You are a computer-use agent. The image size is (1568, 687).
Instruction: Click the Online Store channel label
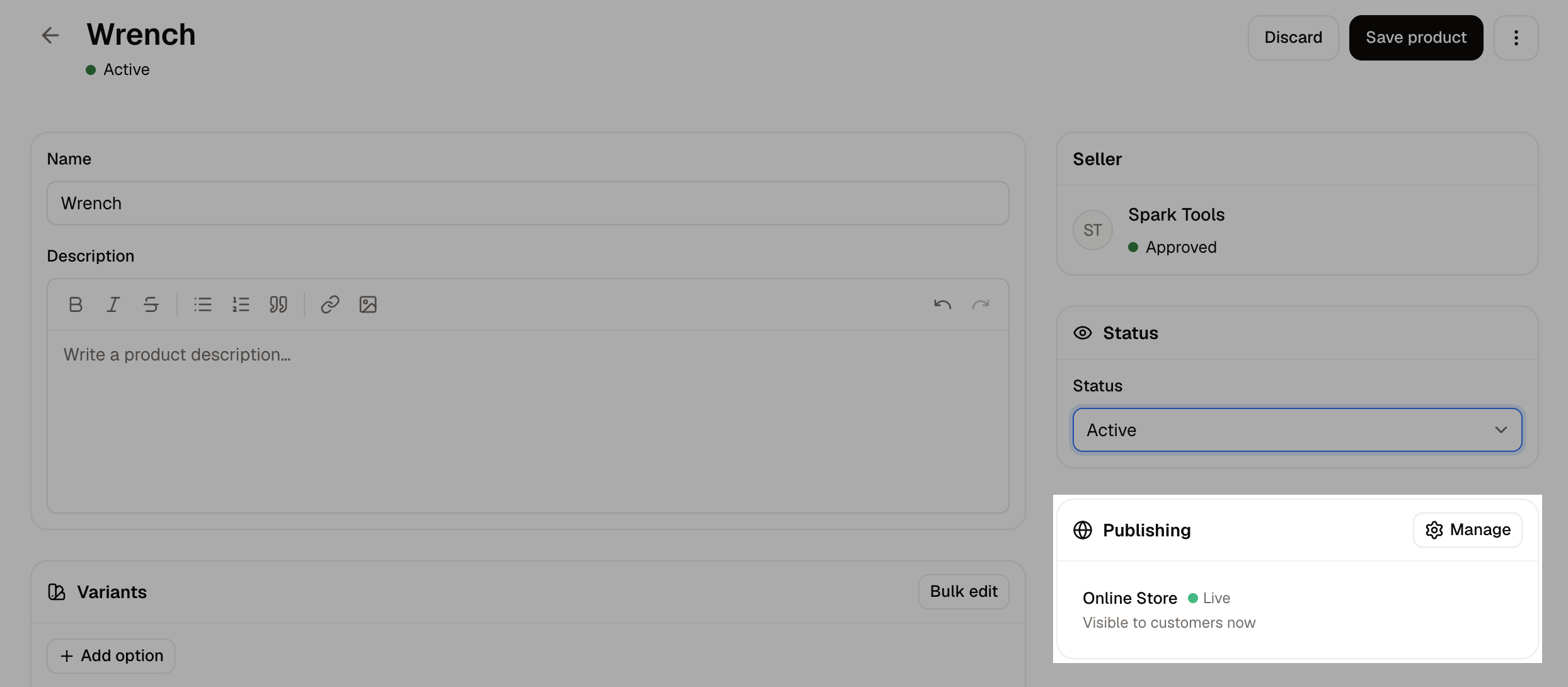pos(1130,598)
